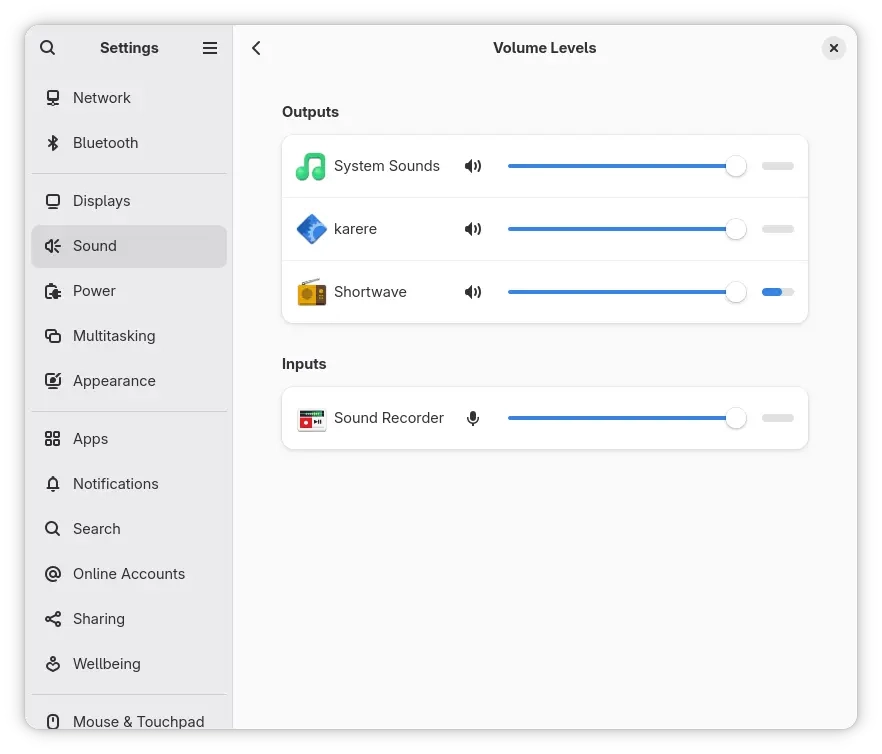Mute Shortwave using its speaker icon
882x754 pixels.
click(x=473, y=292)
